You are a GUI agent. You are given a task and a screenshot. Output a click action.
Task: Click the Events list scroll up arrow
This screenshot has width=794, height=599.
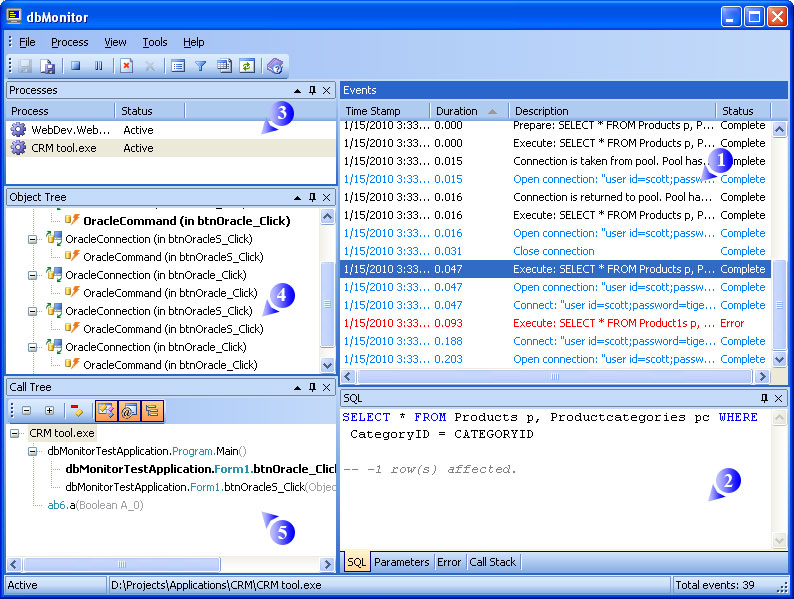coord(779,130)
